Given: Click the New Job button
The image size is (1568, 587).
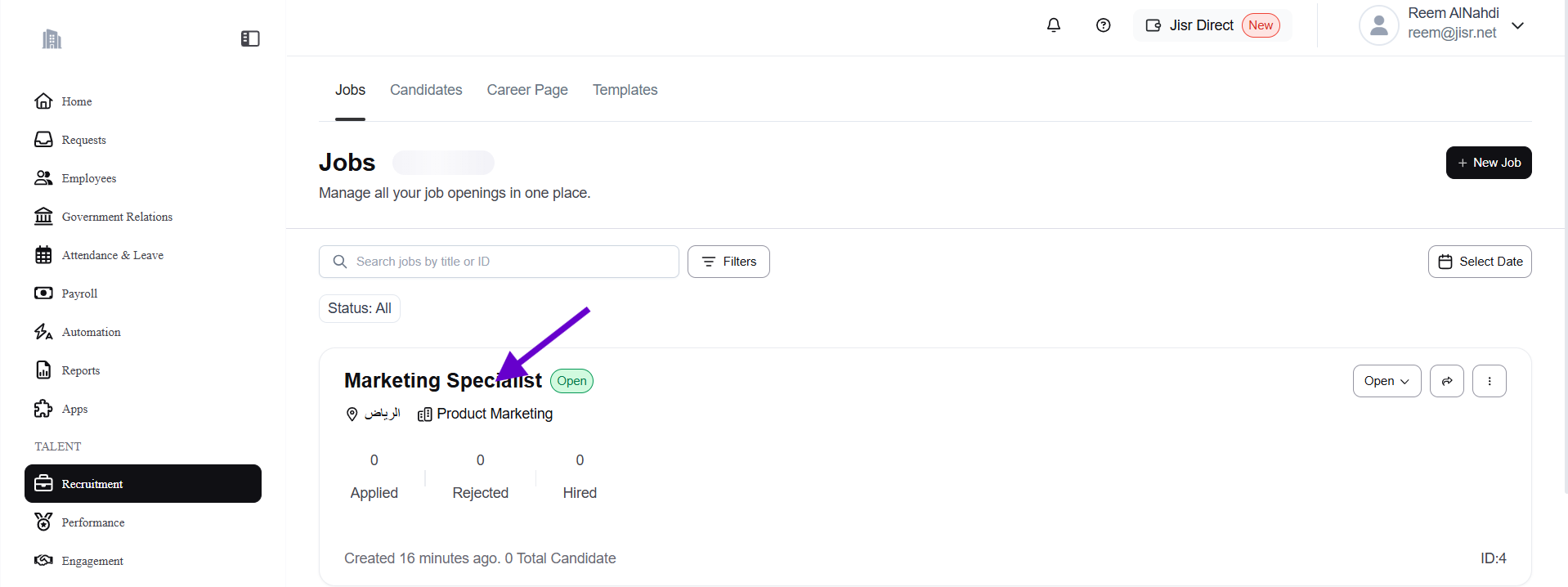Looking at the screenshot, I should point(1488,163).
